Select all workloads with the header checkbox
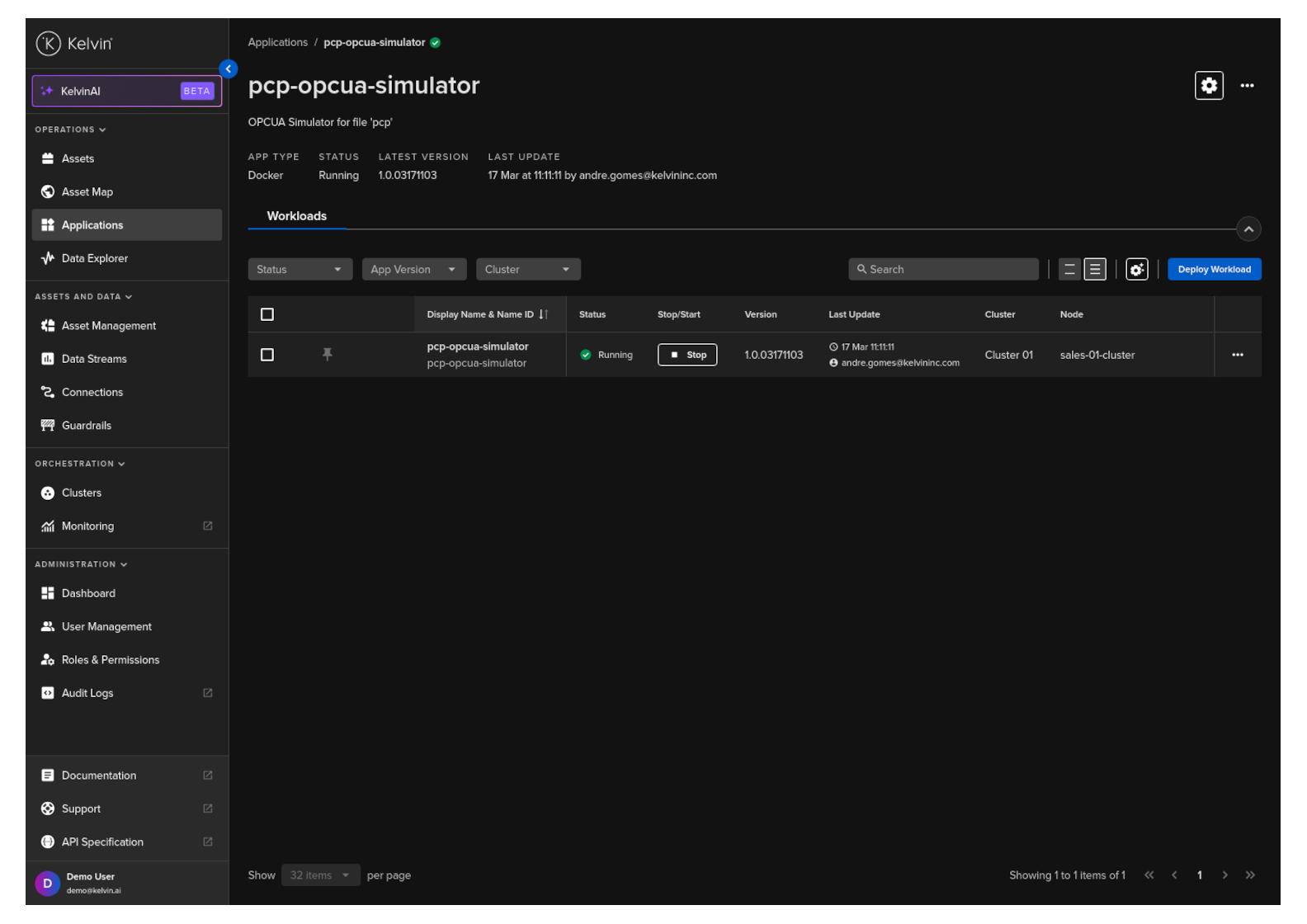 [267, 314]
